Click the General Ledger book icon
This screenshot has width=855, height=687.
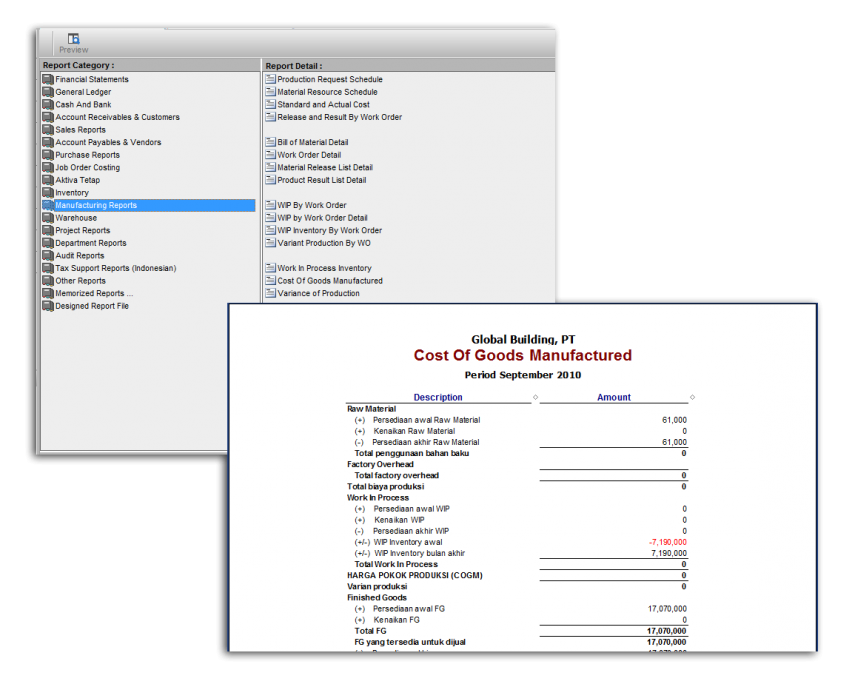tap(48, 92)
